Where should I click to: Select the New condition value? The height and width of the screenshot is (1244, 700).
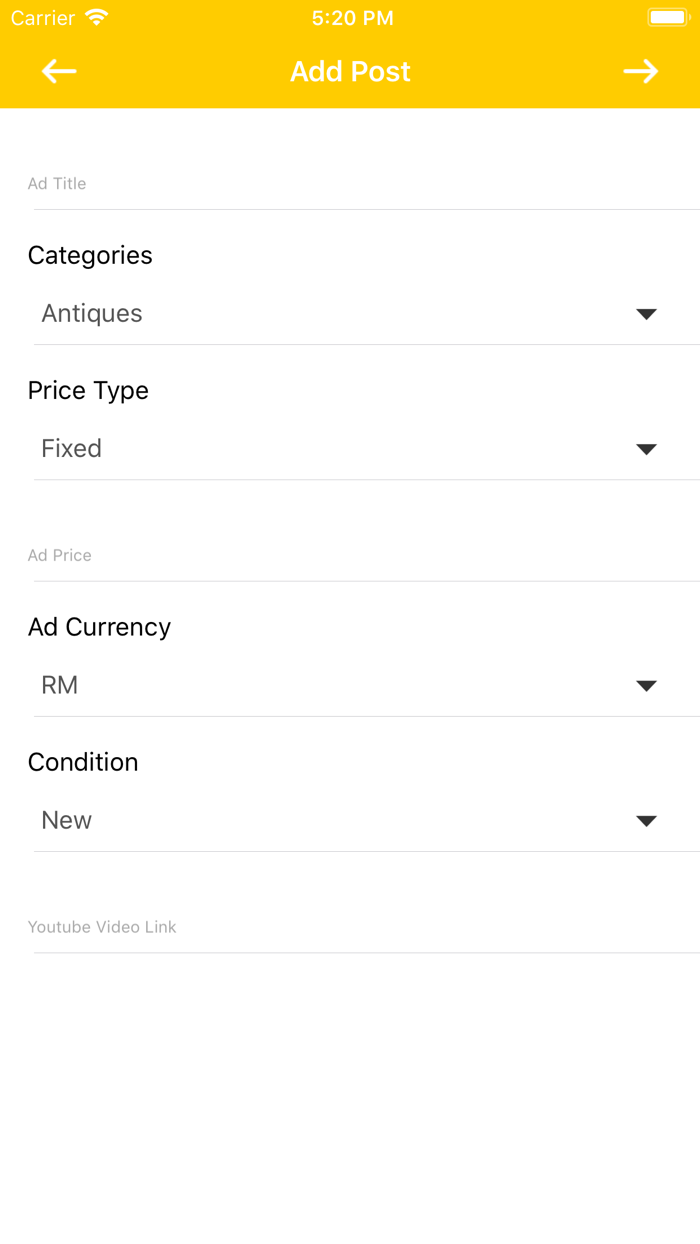[67, 821]
